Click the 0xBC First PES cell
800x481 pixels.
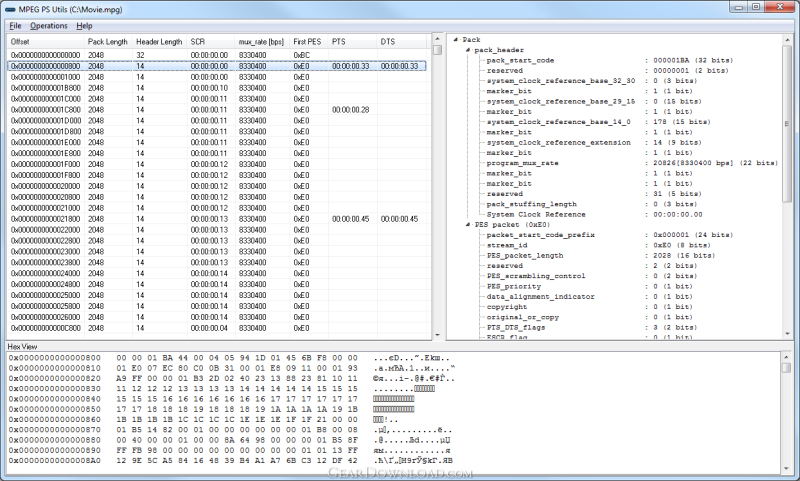[x=302, y=55]
